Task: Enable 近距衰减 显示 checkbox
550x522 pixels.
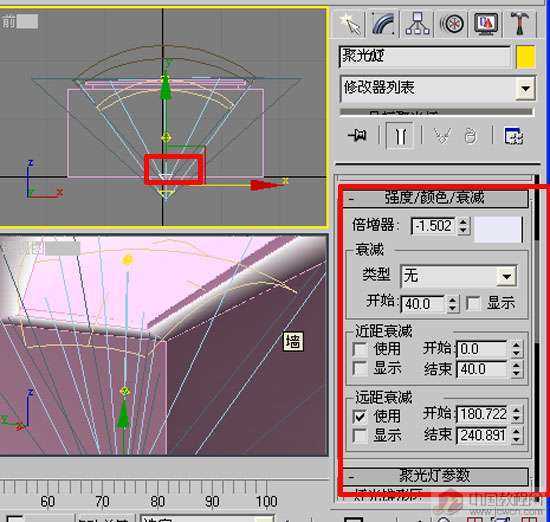Action: [x=360, y=368]
